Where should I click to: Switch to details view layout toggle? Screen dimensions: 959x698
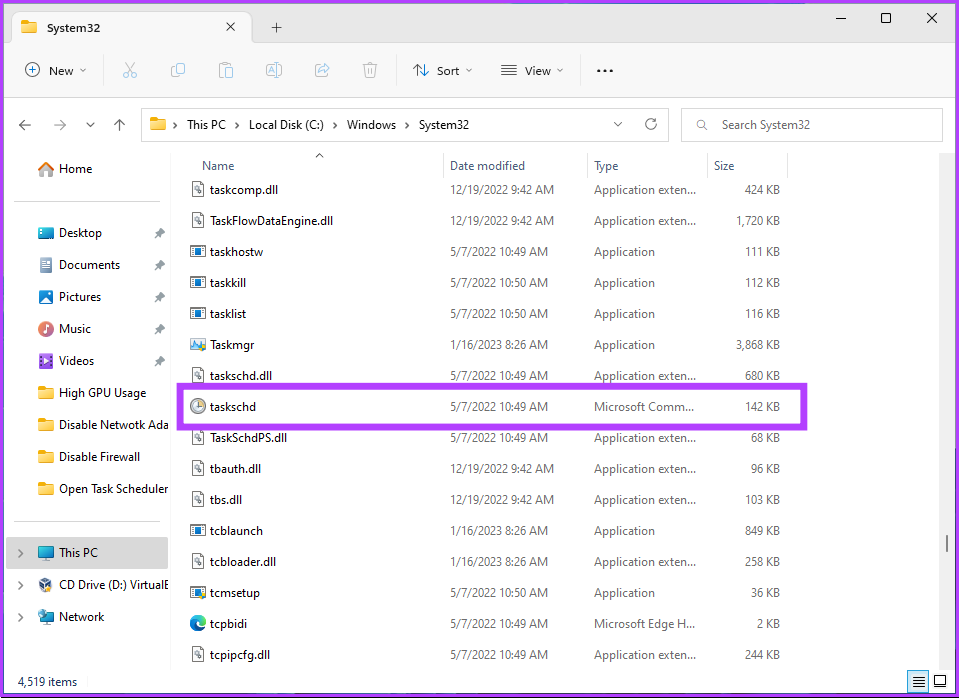[918, 682]
